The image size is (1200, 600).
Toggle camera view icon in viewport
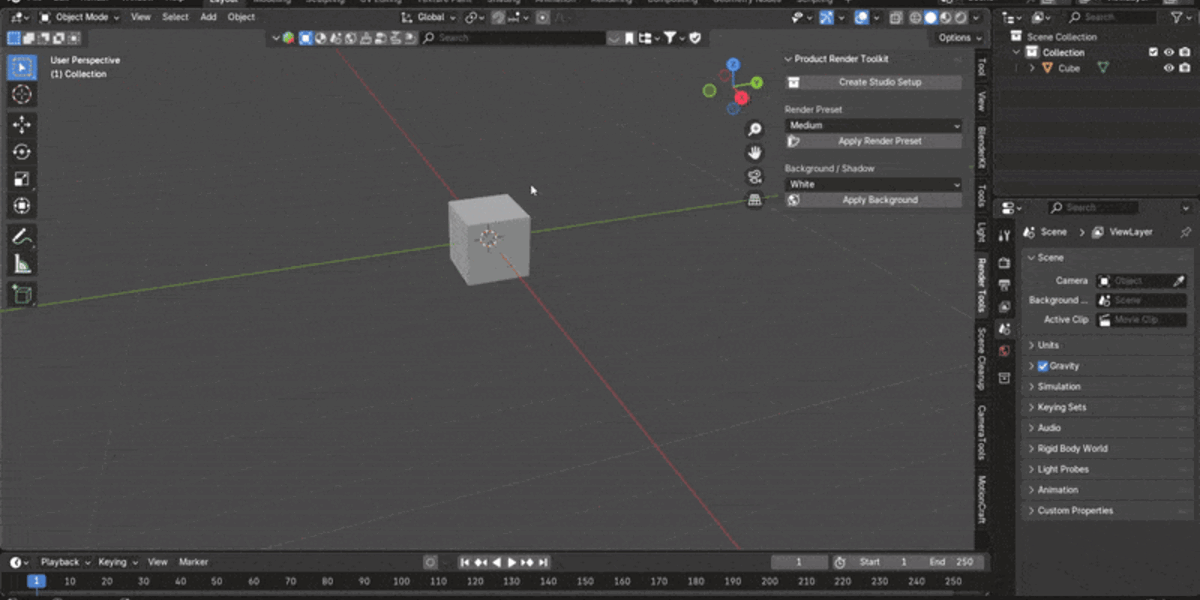(x=755, y=176)
